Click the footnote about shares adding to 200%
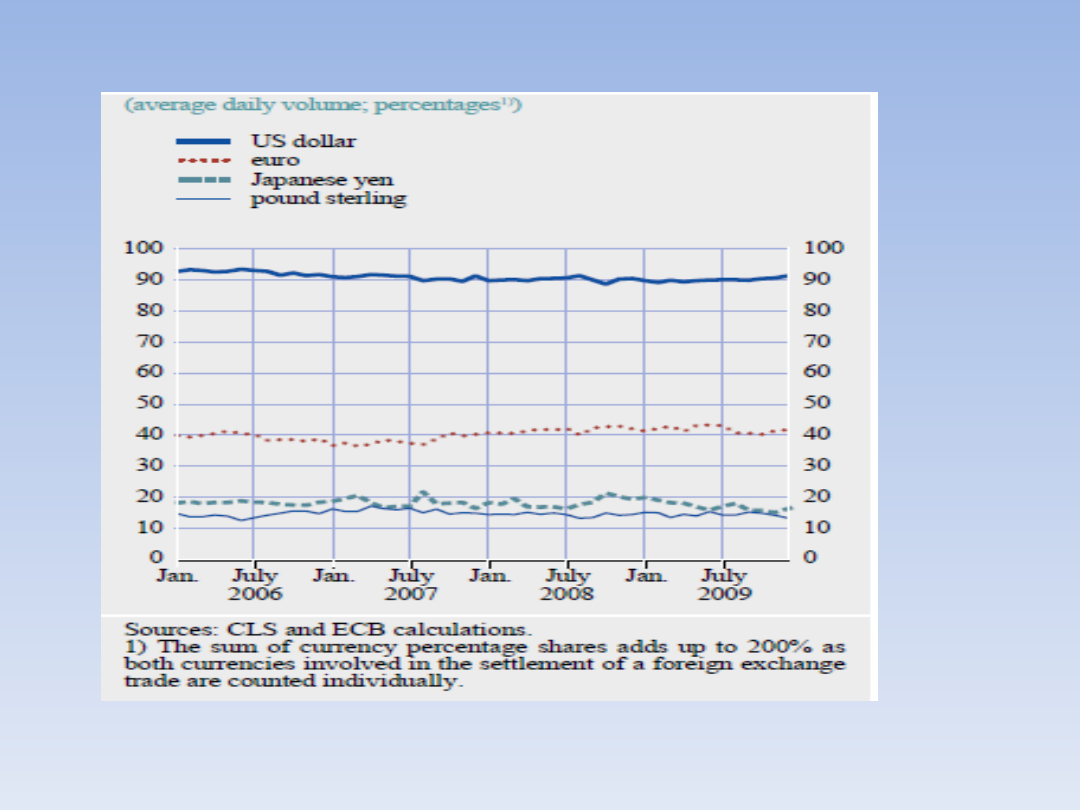The height and width of the screenshot is (810, 1080). 484,664
